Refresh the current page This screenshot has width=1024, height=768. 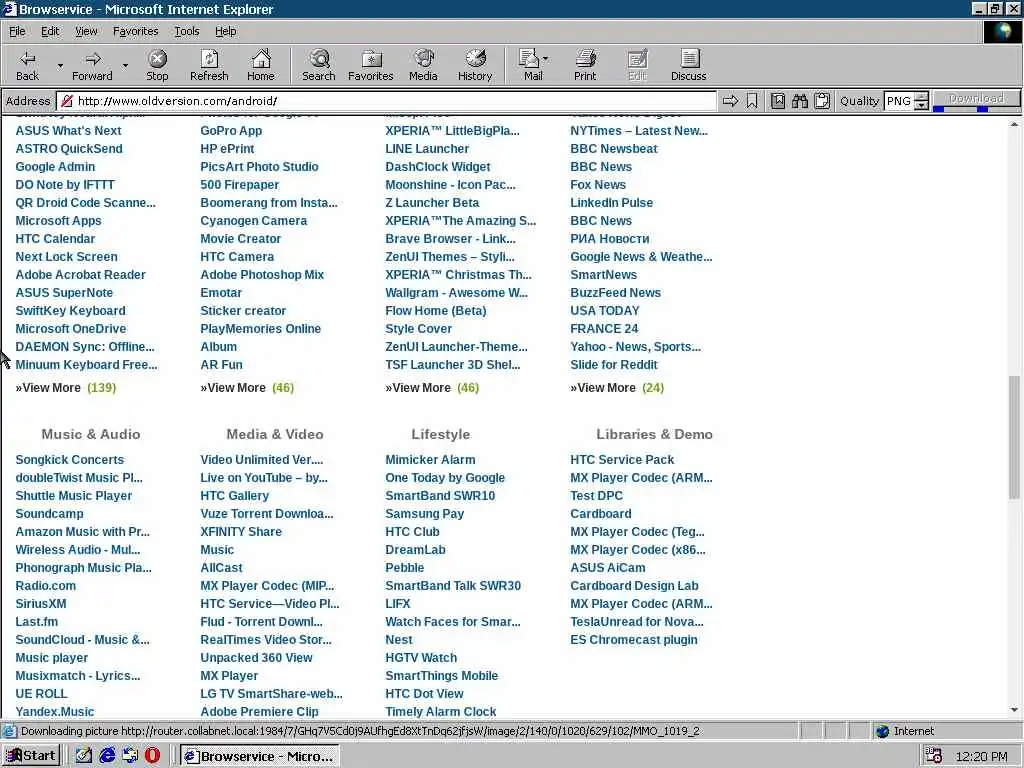(x=209, y=65)
